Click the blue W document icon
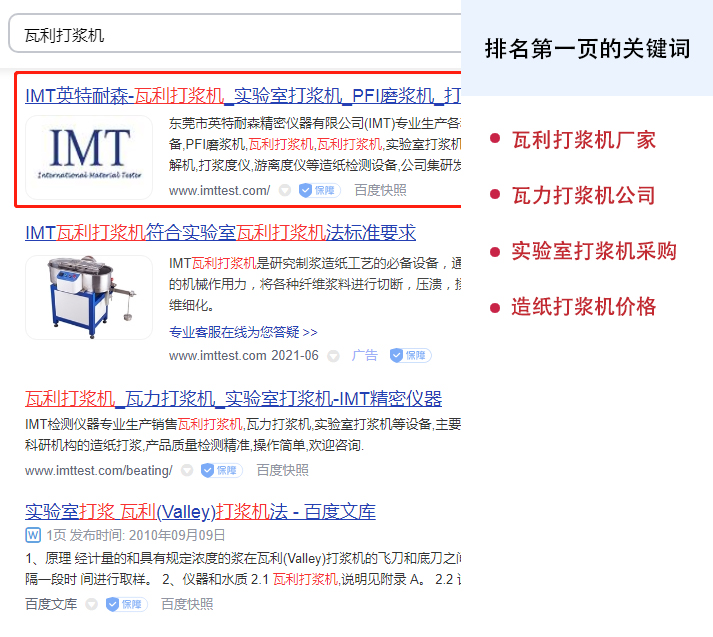713x637 pixels. (x=32, y=535)
